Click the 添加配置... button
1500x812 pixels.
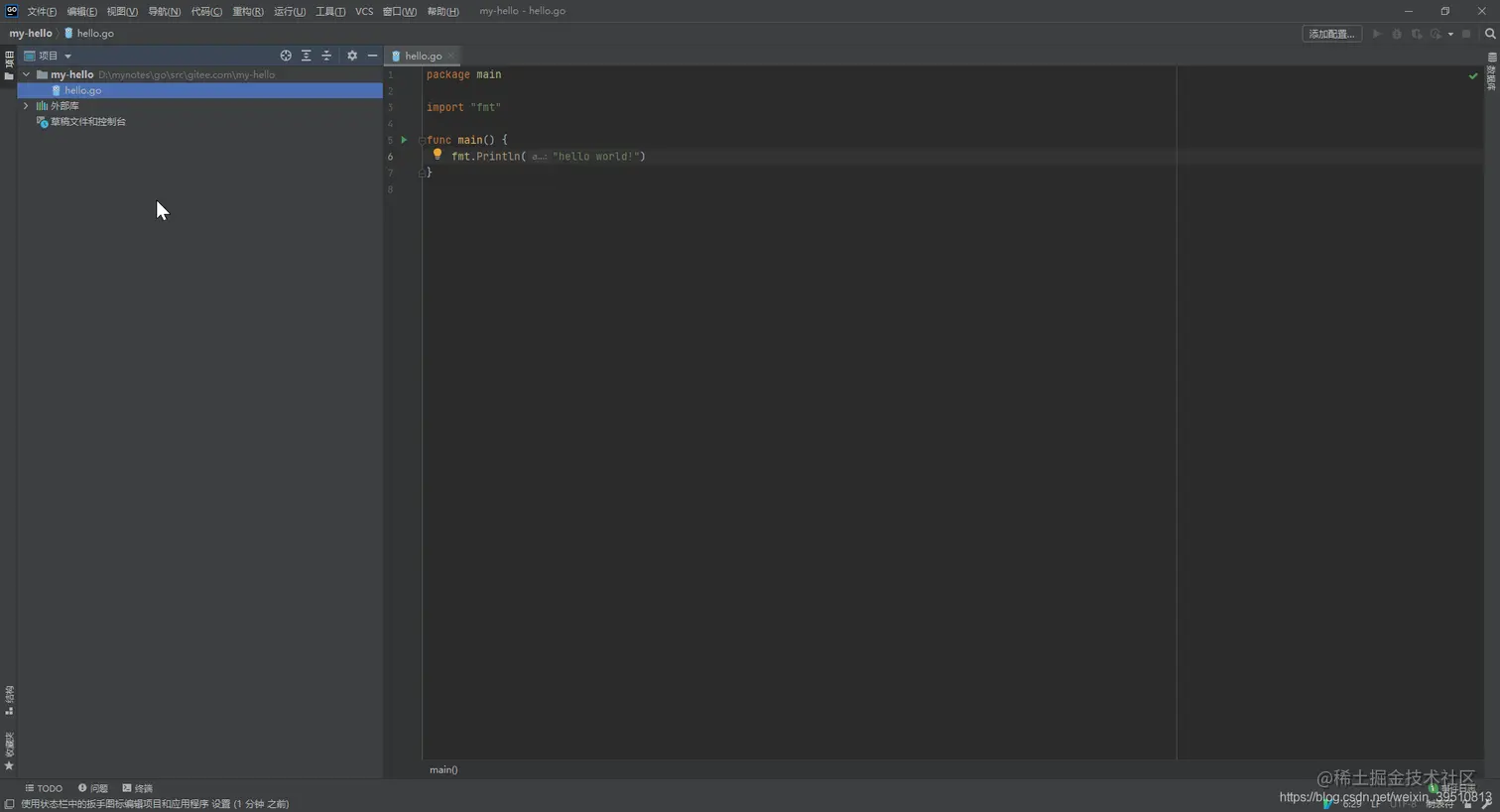click(x=1331, y=34)
